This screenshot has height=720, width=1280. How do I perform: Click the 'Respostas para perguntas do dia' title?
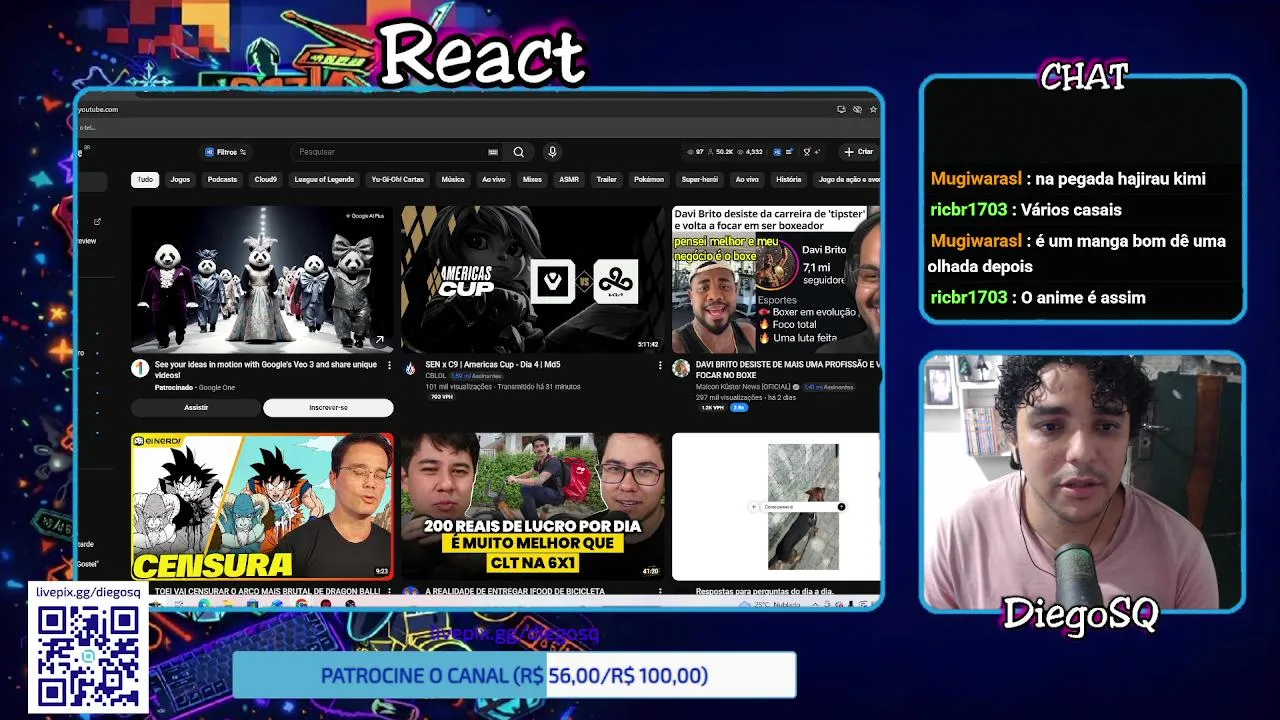click(764, 592)
